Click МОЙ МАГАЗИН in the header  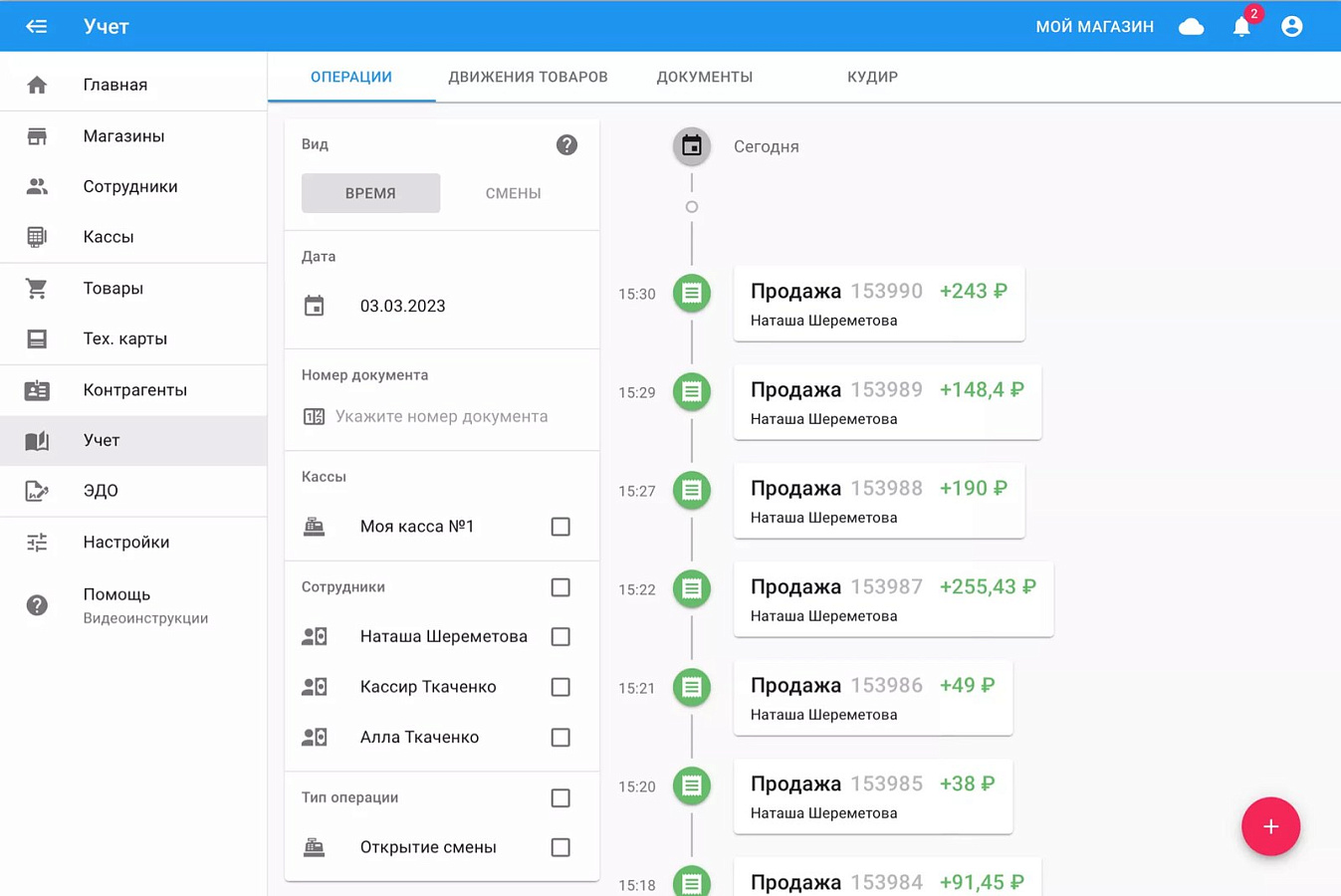pyautogui.click(x=1095, y=27)
